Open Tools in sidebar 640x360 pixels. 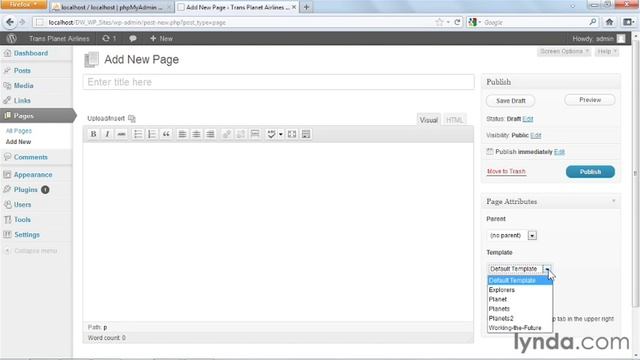22,220
